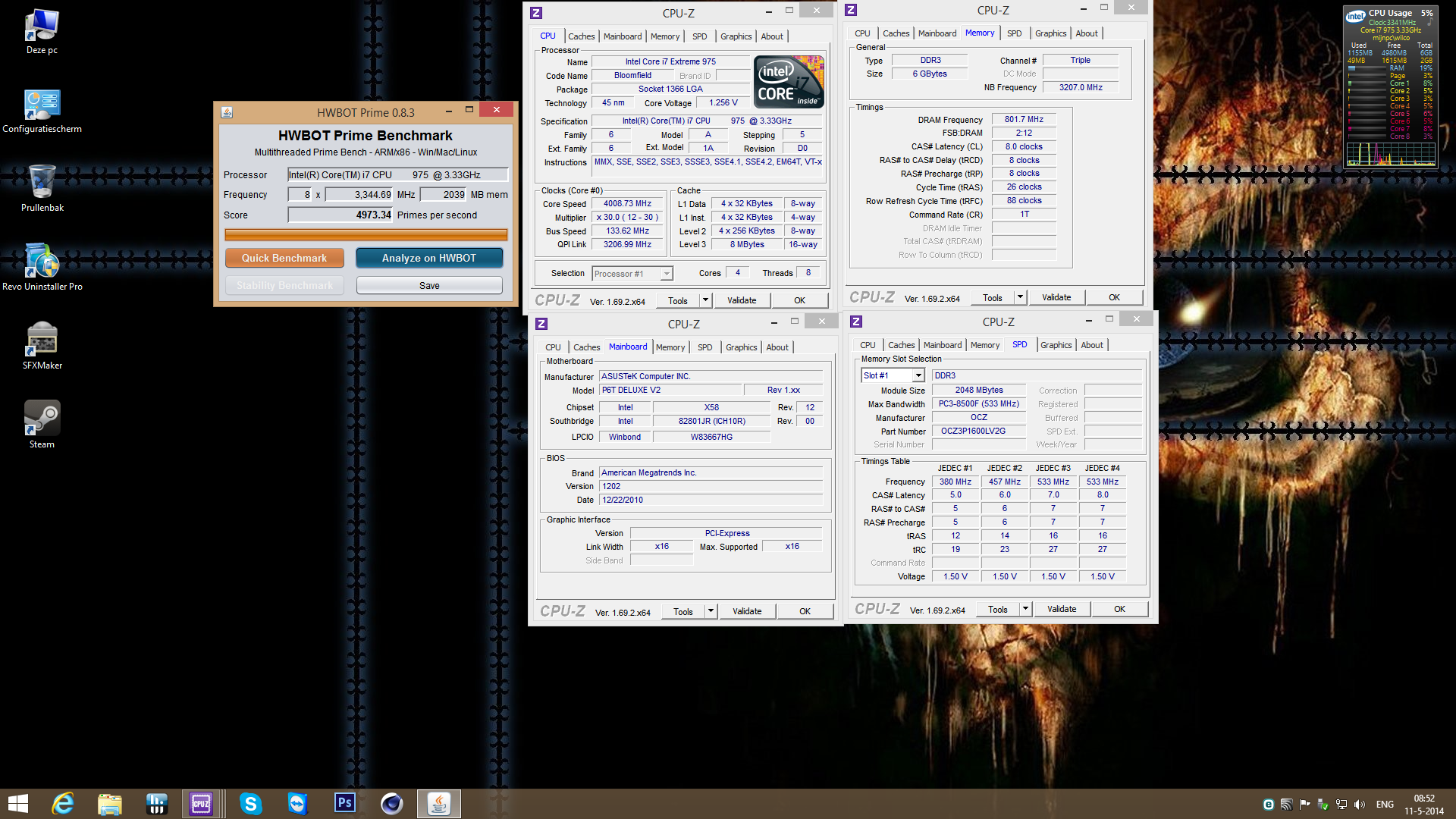The width and height of the screenshot is (1456, 819).
Task: Open Configuratiescherm desktop icon
Action: pos(42,111)
